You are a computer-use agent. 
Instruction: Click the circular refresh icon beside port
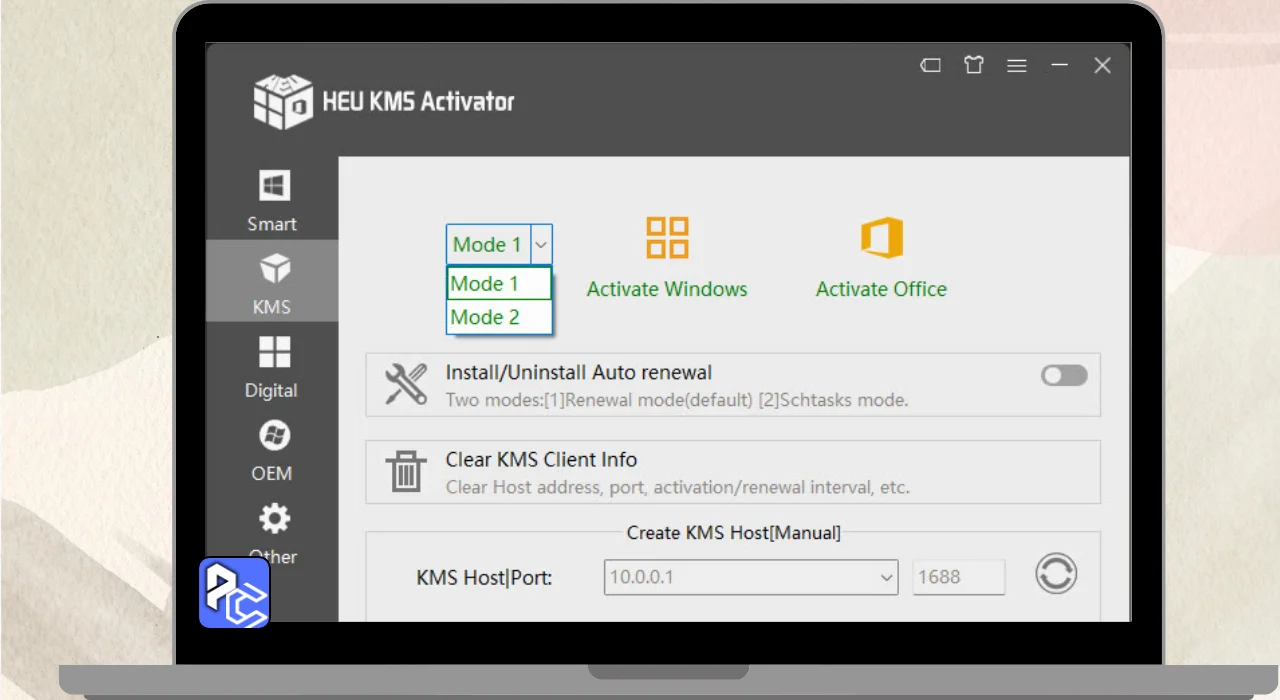pyautogui.click(x=1055, y=575)
